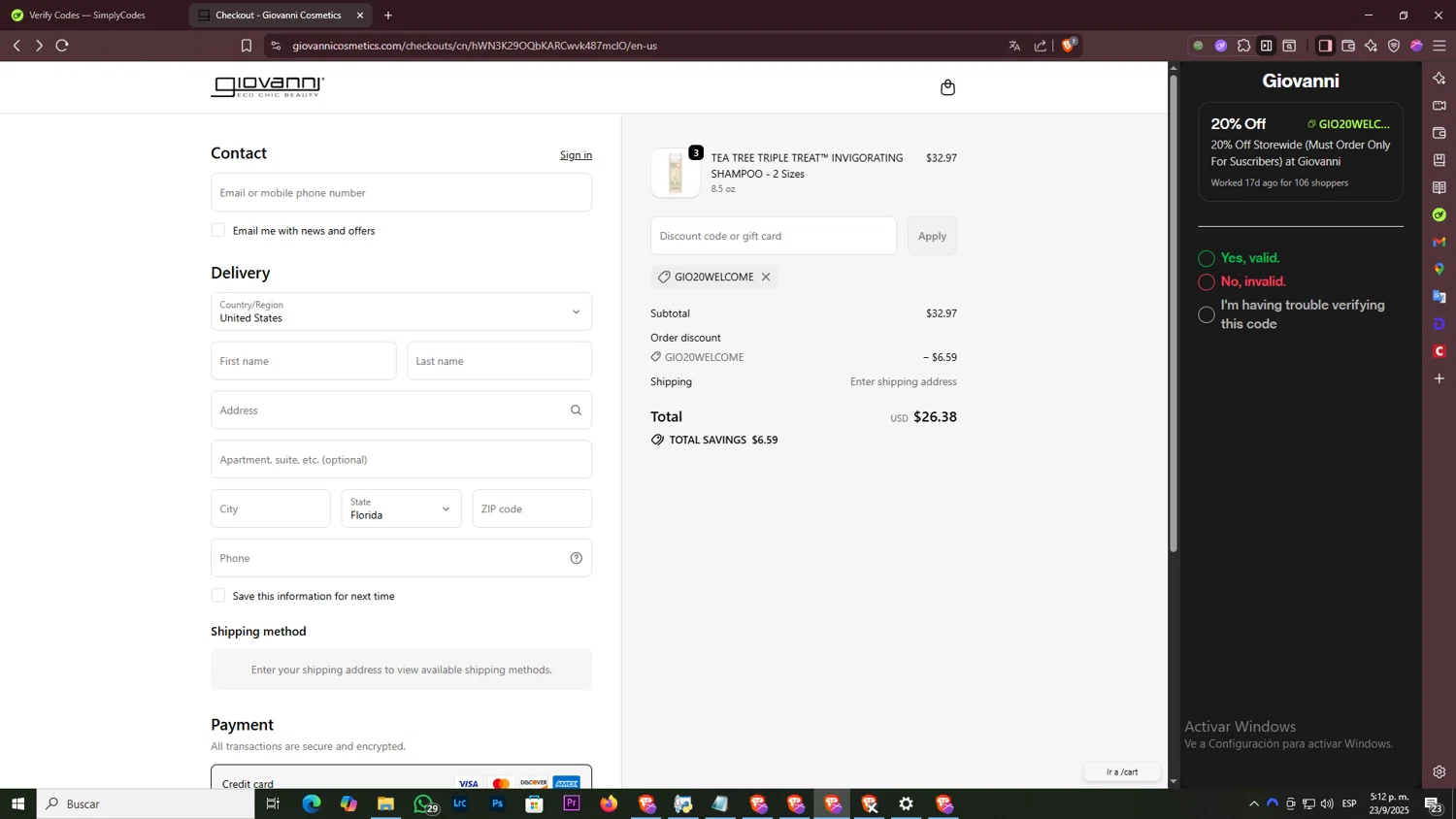The width and height of the screenshot is (1456, 819).
Task: Open the browser extensions puzzle icon
Action: tap(1243, 46)
